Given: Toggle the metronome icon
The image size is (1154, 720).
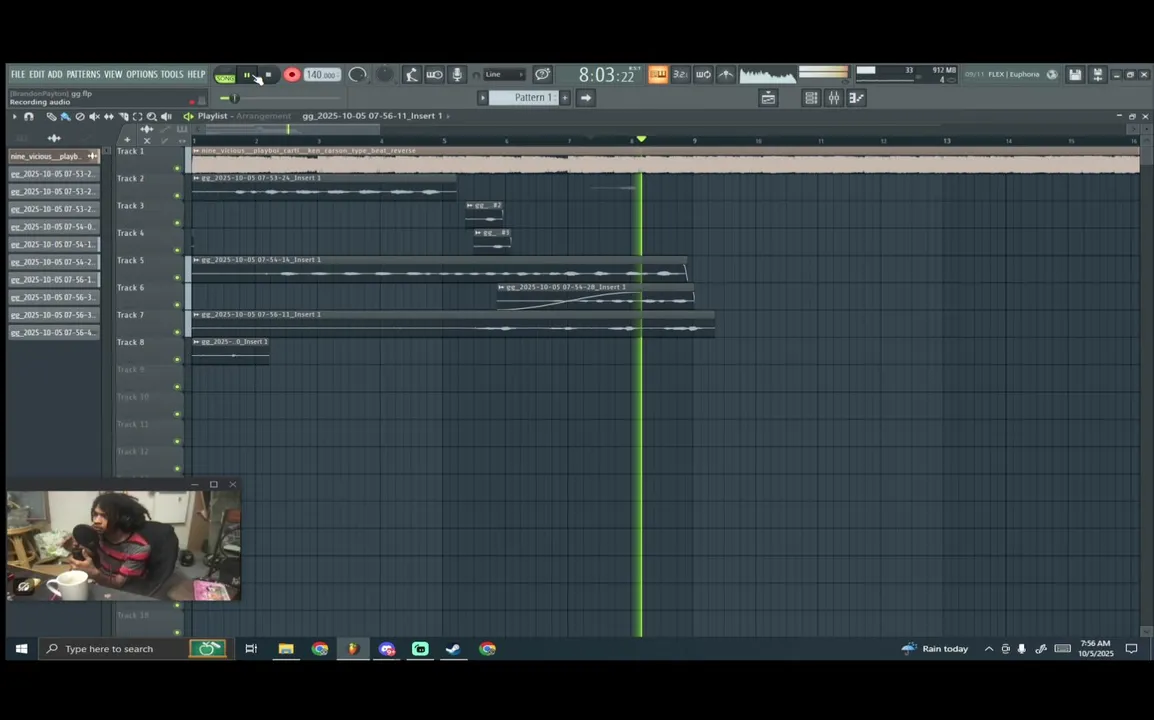Looking at the screenshot, I should (x=411, y=74).
